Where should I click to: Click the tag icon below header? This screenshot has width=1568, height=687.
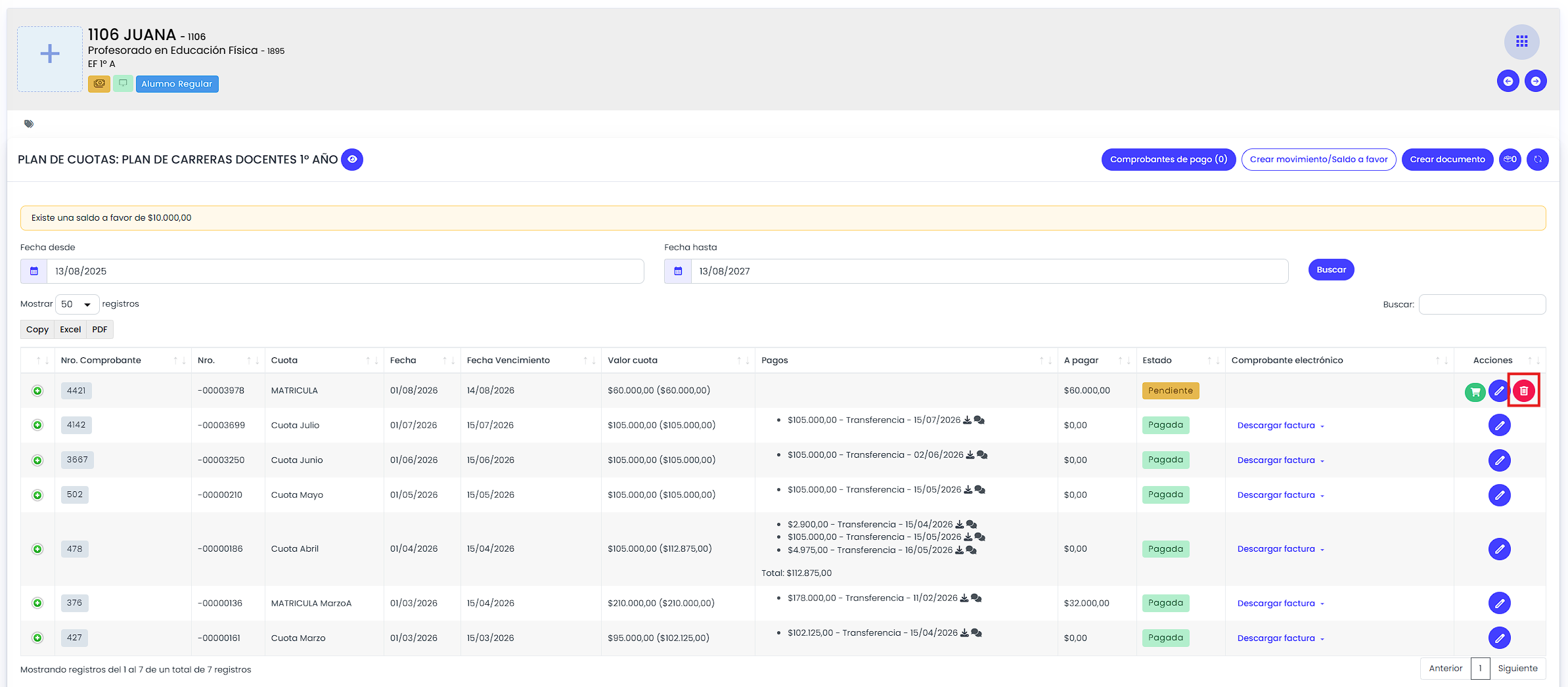pos(29,123)
